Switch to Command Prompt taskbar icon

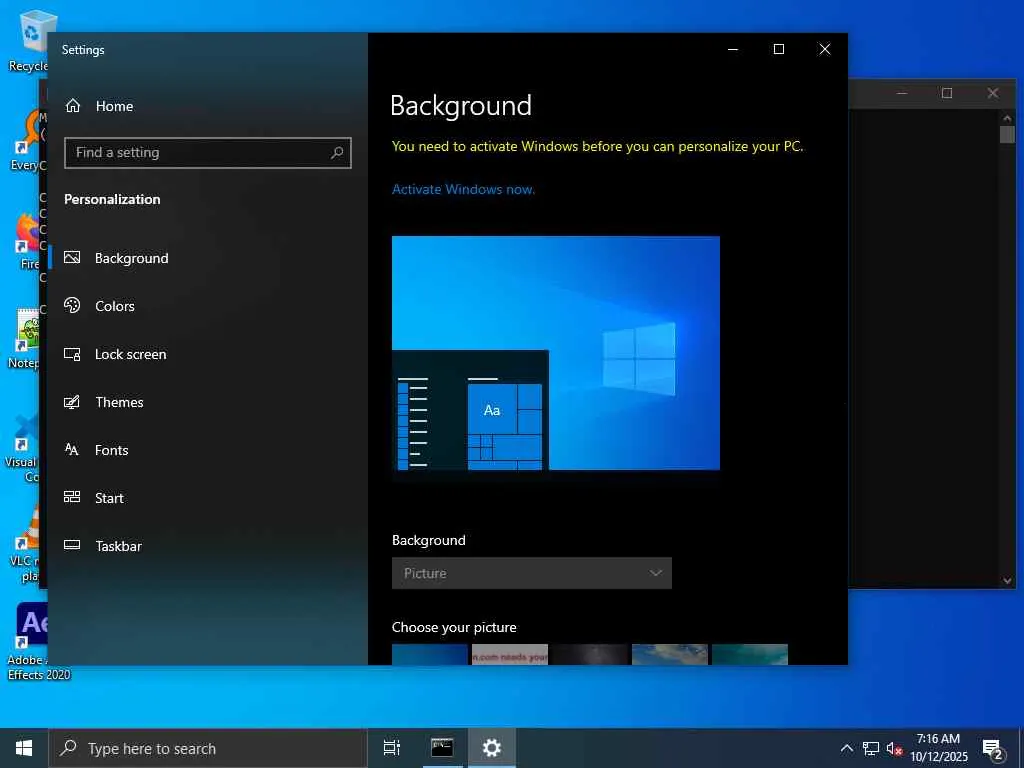442,748
